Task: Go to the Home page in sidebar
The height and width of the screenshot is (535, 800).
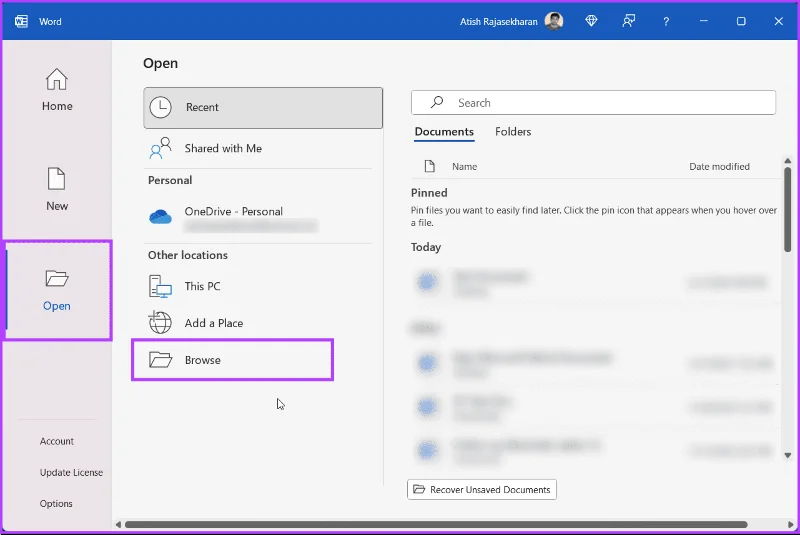Action: pos(57,90)
